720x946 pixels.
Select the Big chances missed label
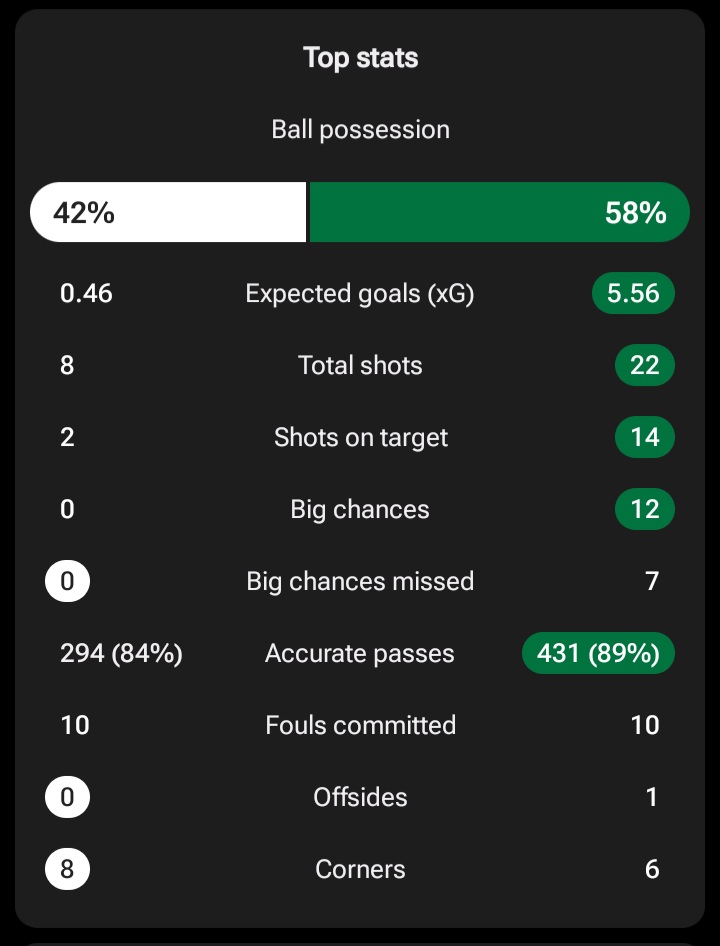(360, 582)
